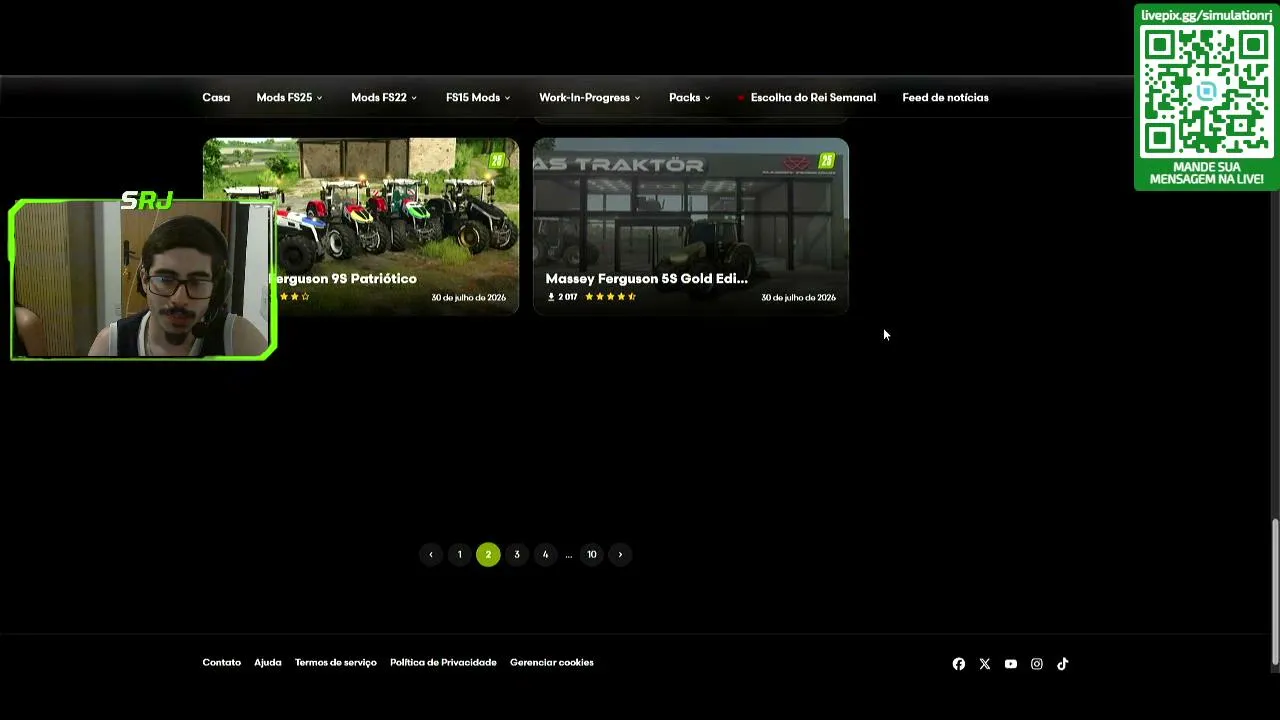This screenshot has width=1280, height=720.
Task: Go to the next page arrow
Action: click(620, 554)
